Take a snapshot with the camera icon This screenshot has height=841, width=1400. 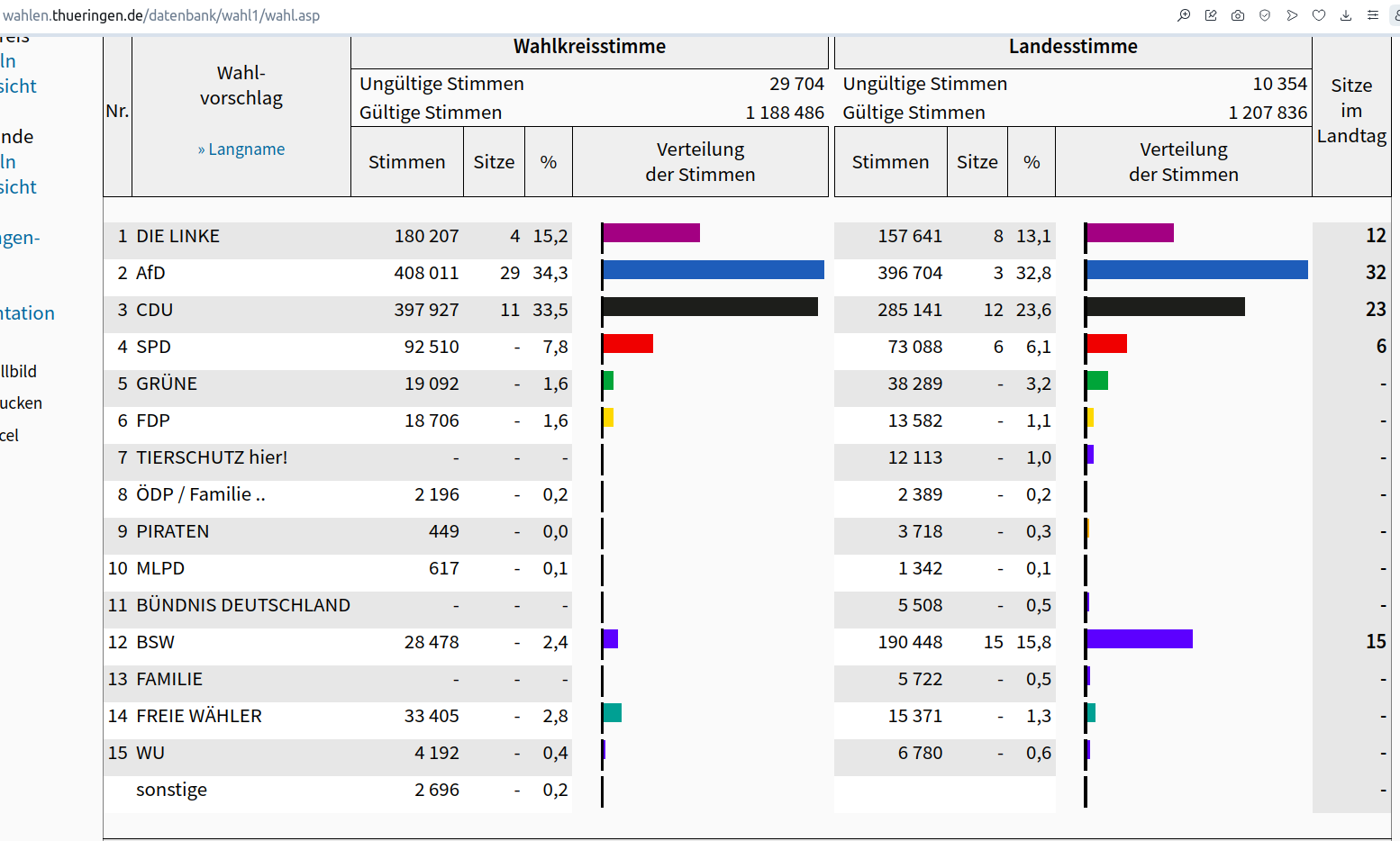[1238, 15]
